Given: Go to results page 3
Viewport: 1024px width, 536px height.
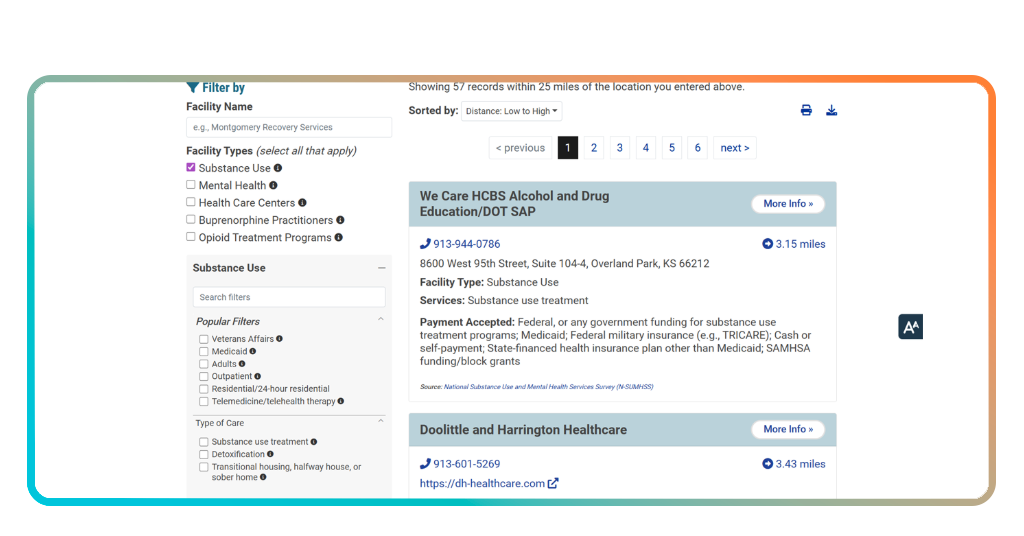Looking at the screenshot, I should [x=620, y=148].
